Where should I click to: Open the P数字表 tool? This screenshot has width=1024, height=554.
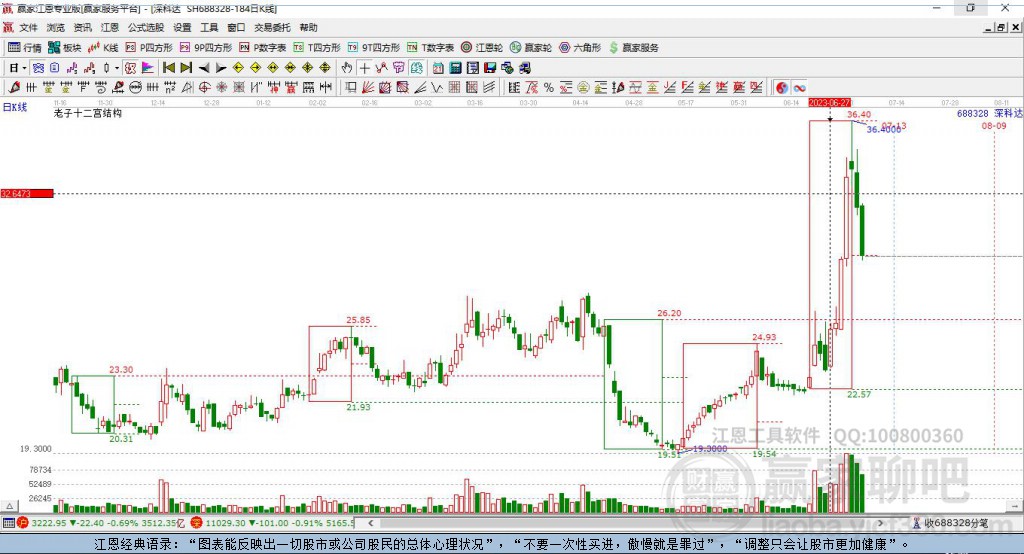(x=263, y=48)
